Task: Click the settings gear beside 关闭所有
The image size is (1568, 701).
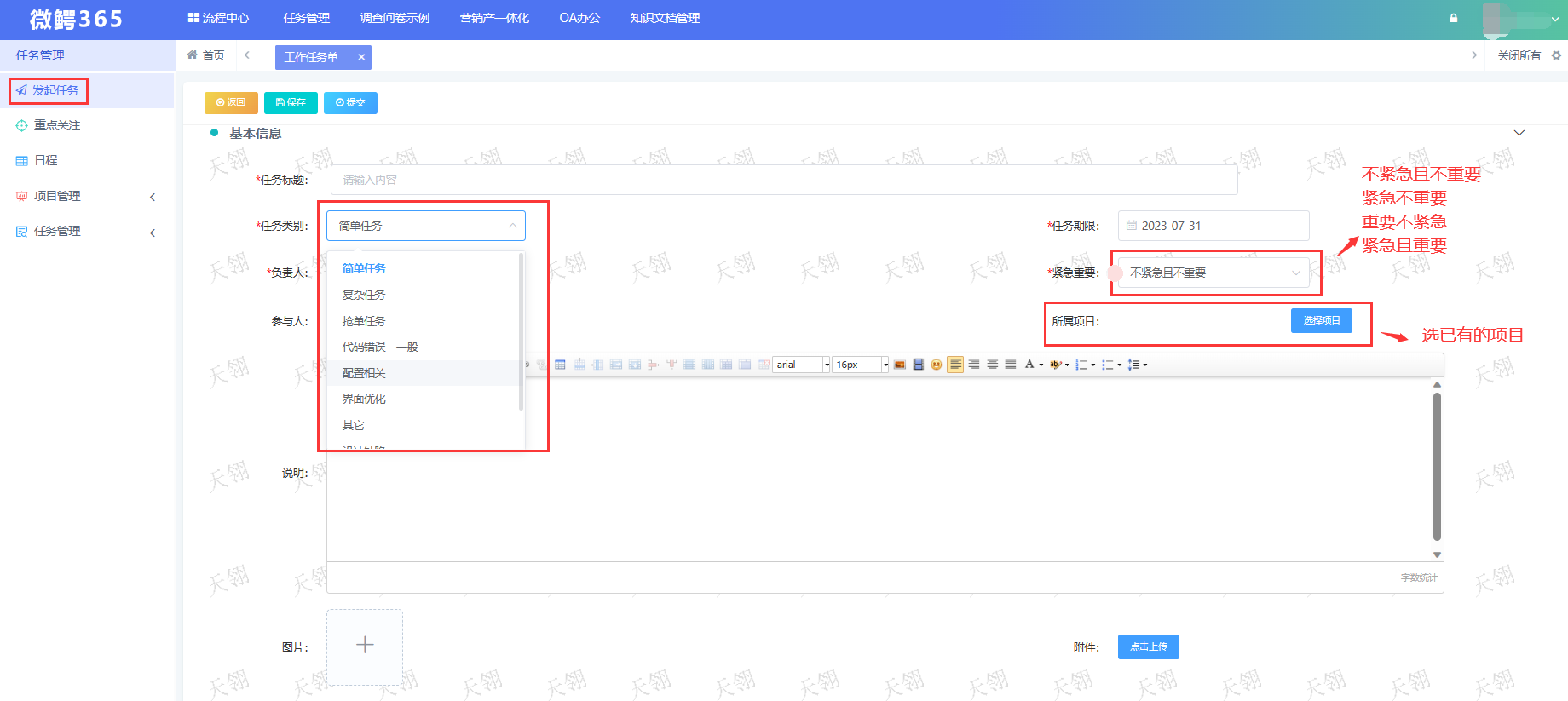Action: point(1556,55)
